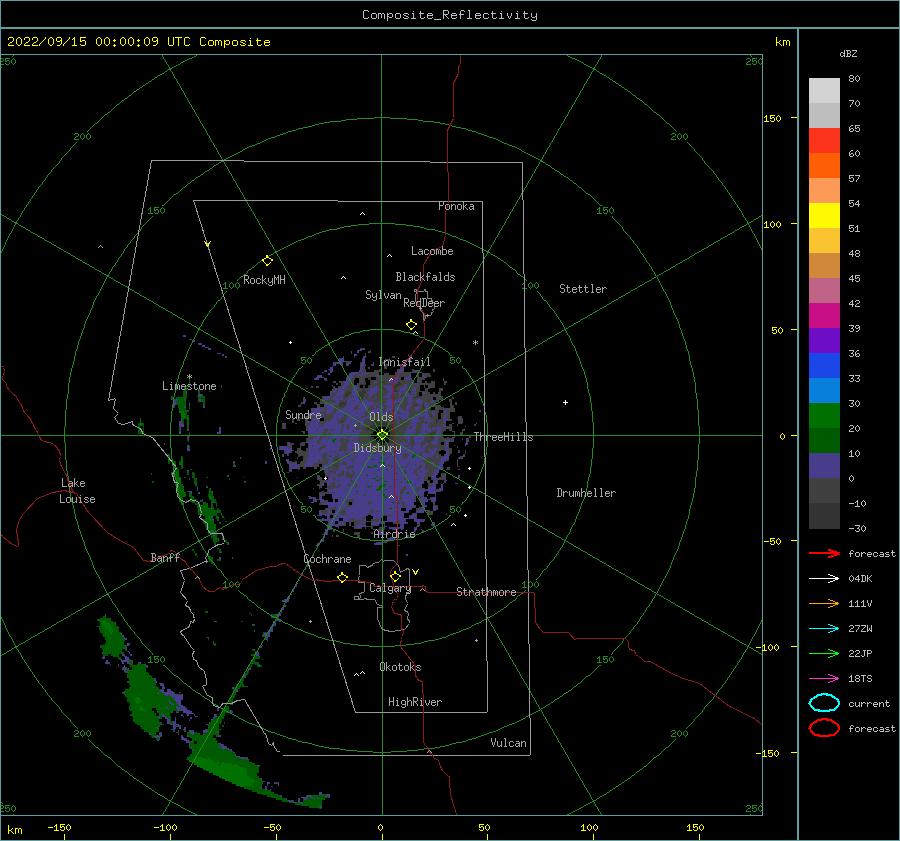Click the magenta 18TS arrow in legend

pyautogui.click(x=824, y=679)
